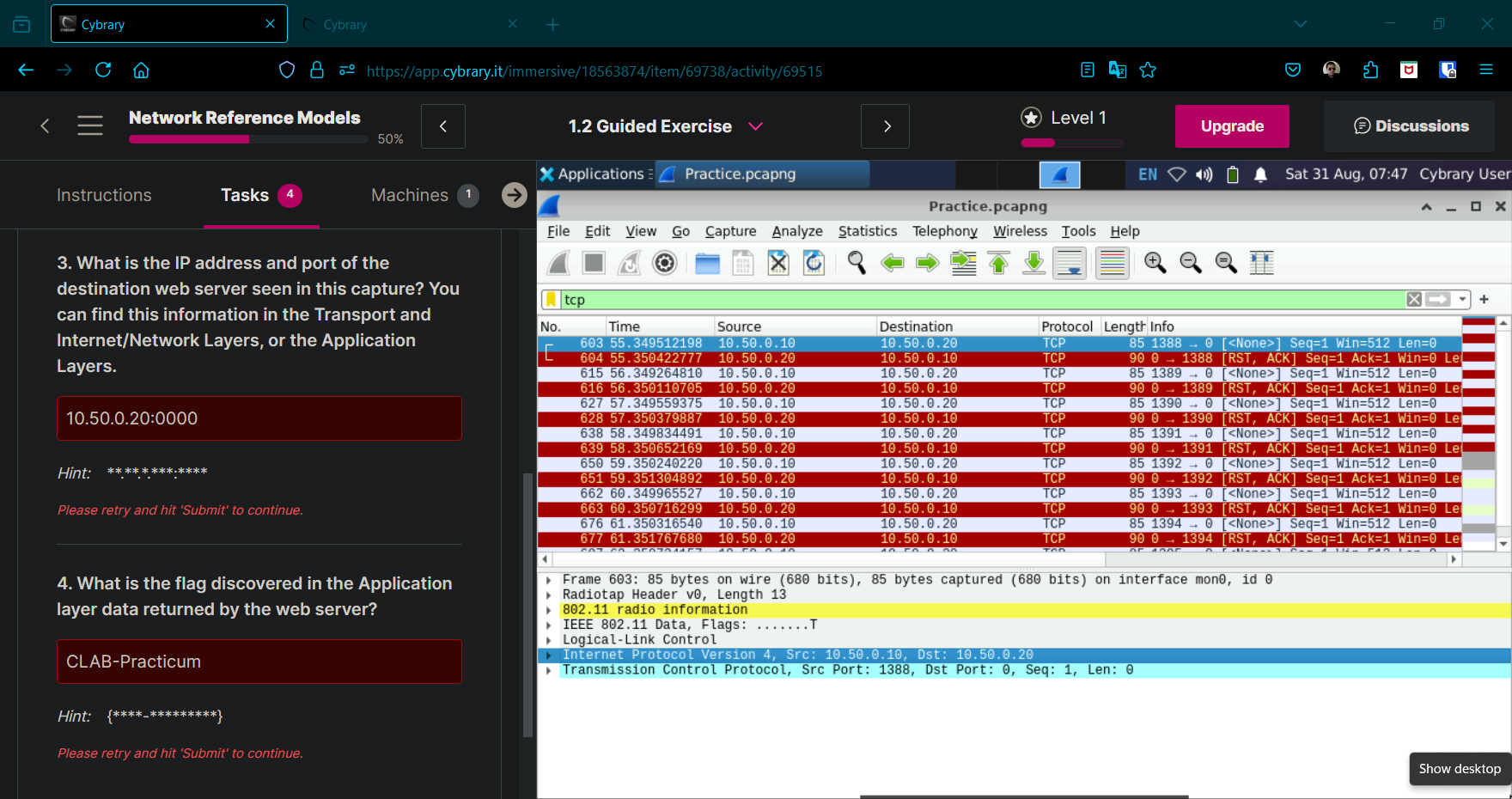Open the capture options gear icon

664,263
